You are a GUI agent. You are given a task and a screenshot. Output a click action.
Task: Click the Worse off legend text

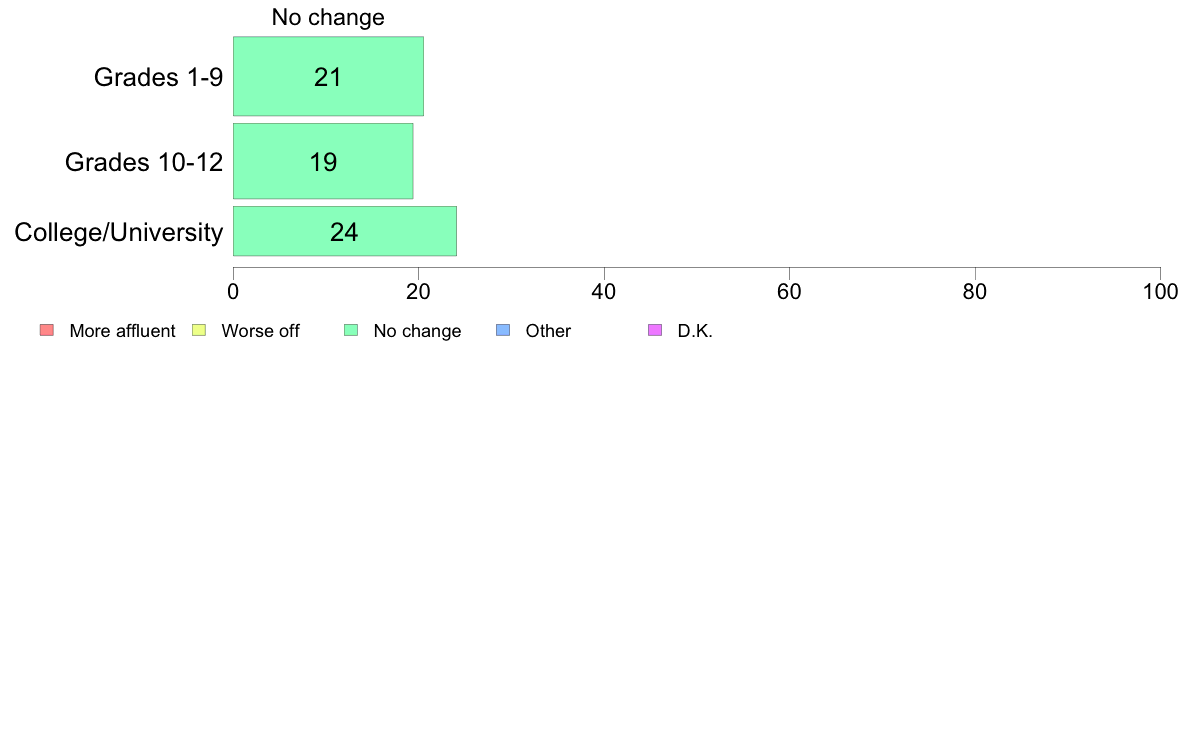[x=261, y=331]
